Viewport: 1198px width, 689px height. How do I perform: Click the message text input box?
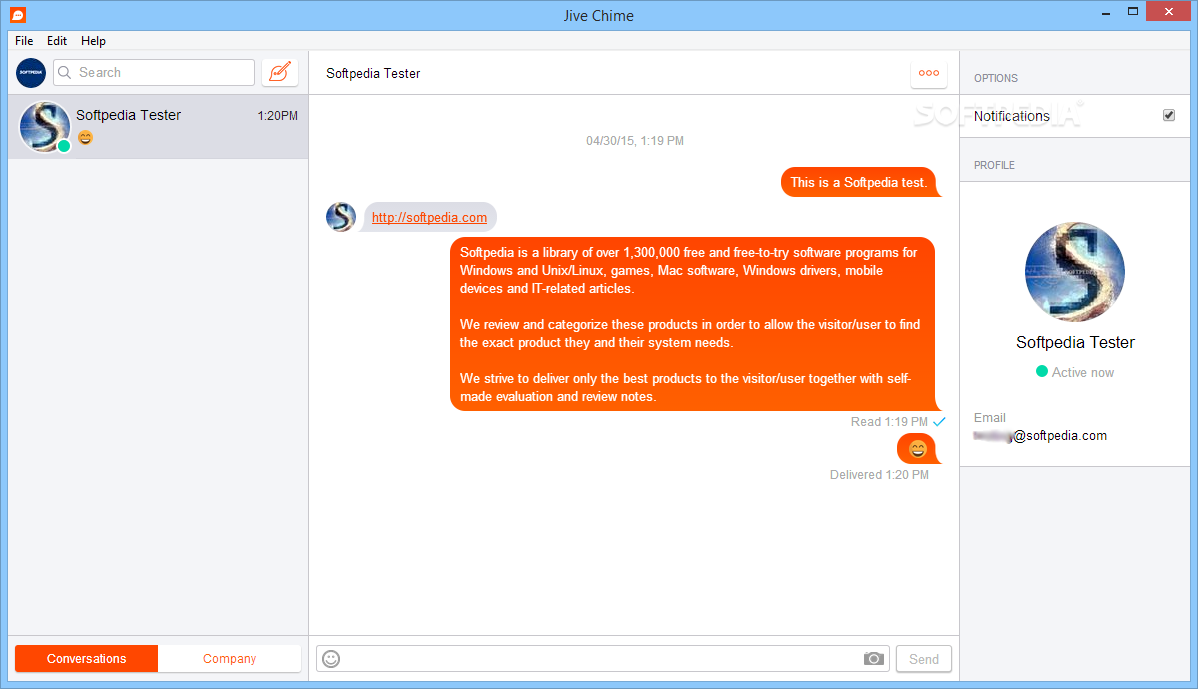click(603, 658)
